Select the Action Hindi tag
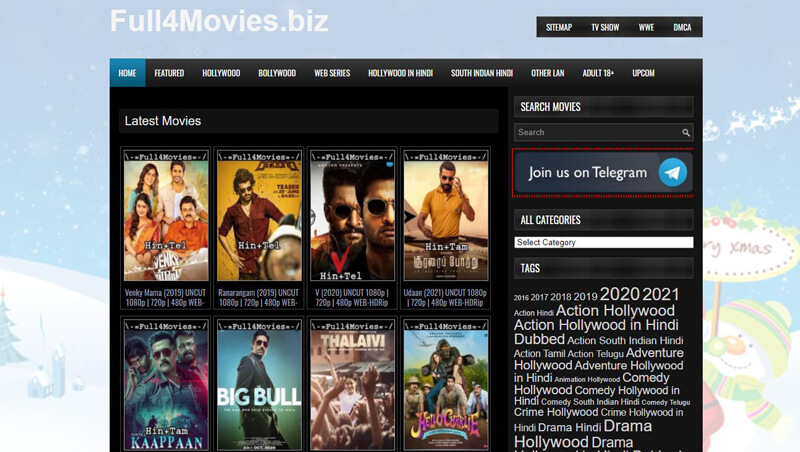This screenshot has height=452, width=800. click(534, 313)
